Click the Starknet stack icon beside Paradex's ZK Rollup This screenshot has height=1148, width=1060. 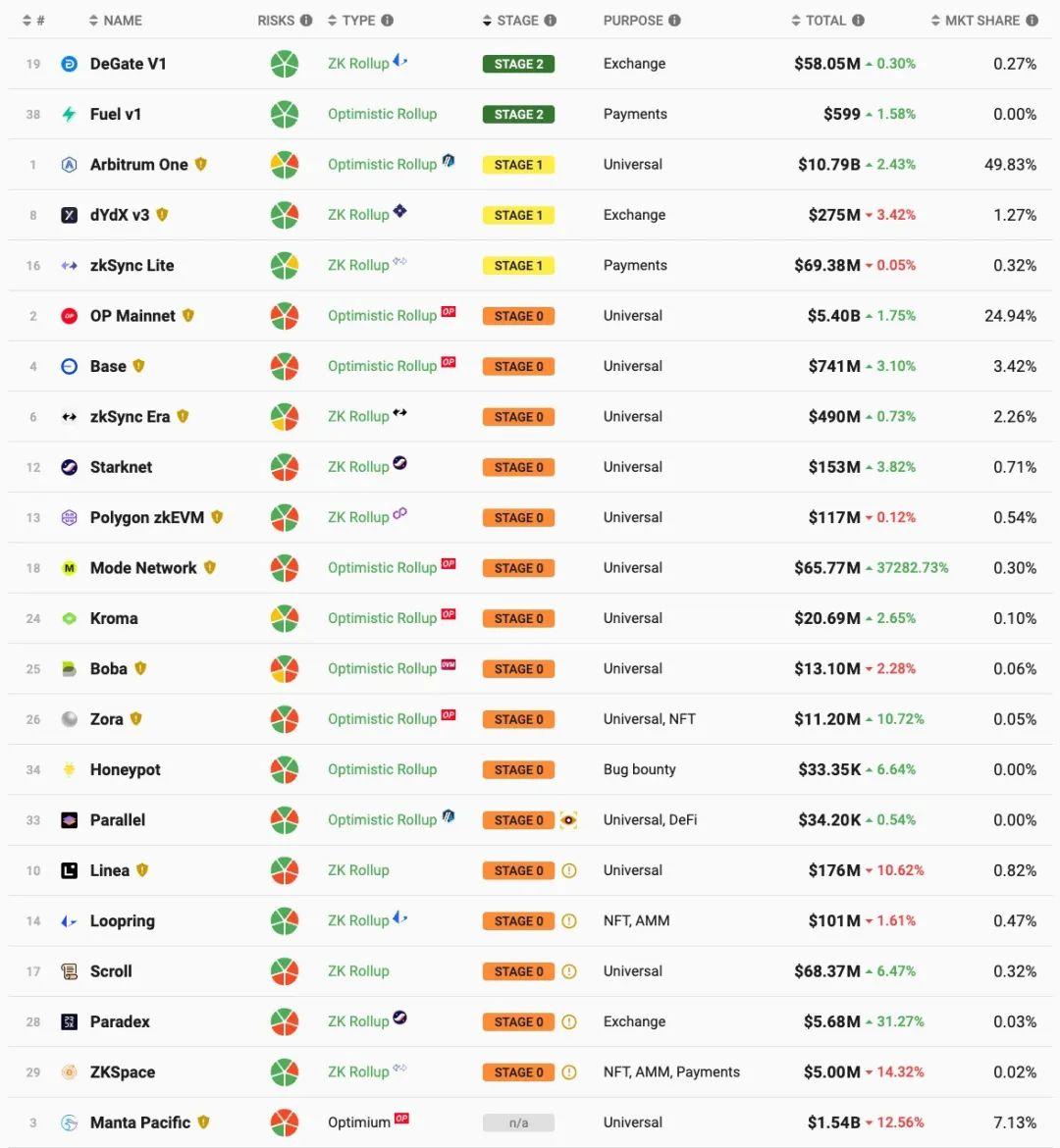click(400, 1018)
